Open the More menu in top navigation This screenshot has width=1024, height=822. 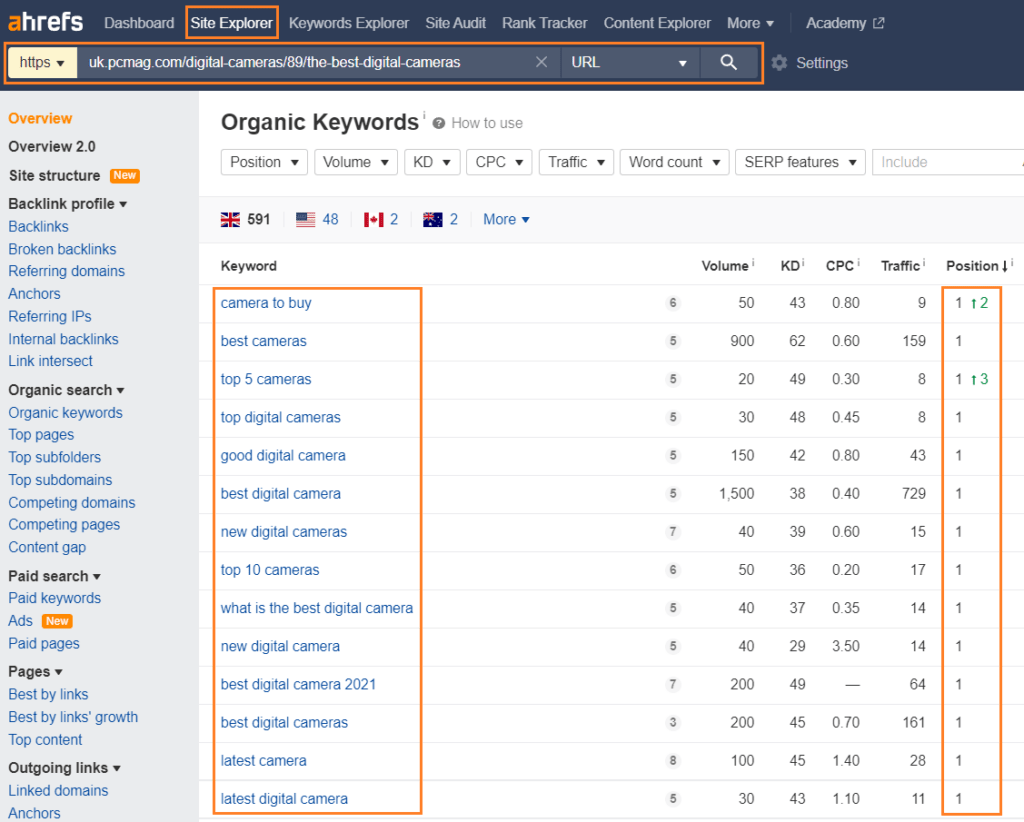tap(750, 23)
